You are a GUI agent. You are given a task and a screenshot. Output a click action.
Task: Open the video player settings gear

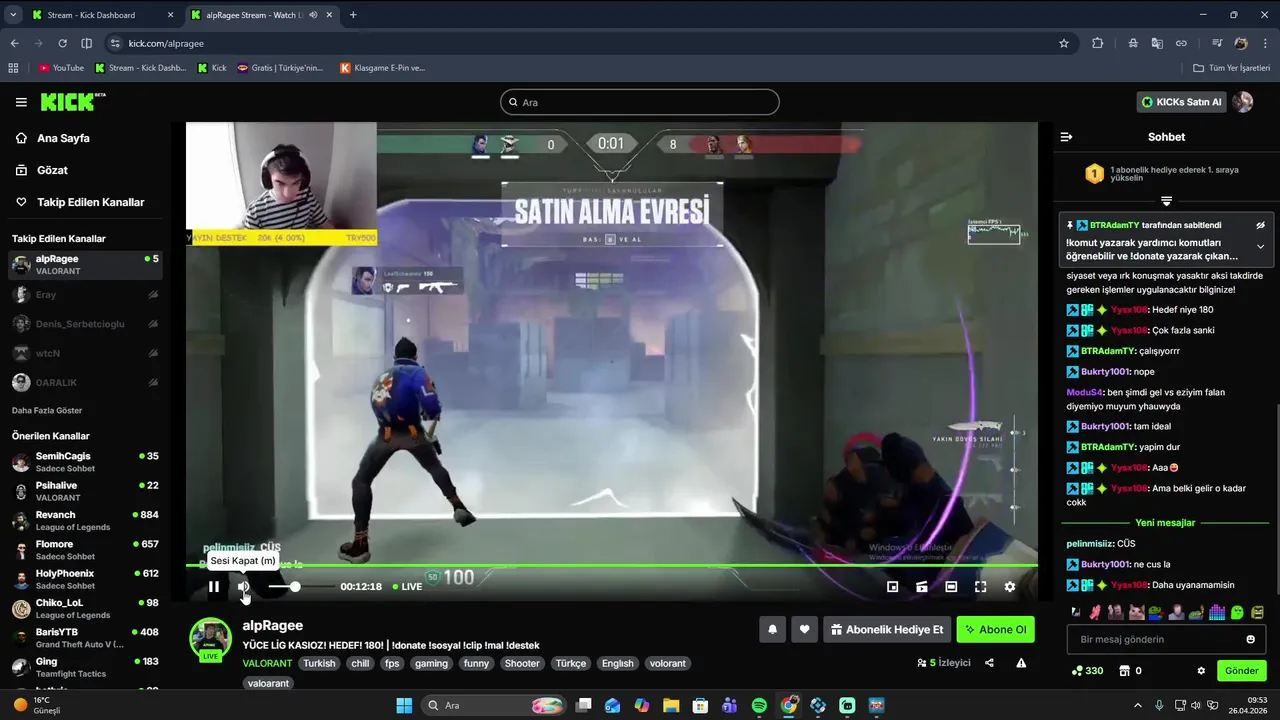pyautogui.click(x=1010, y=587)
